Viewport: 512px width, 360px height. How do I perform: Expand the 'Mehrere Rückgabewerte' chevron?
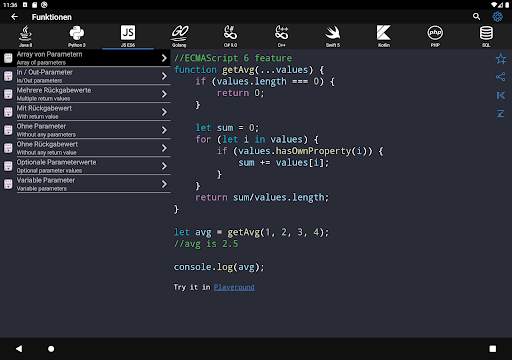[164, 94]
